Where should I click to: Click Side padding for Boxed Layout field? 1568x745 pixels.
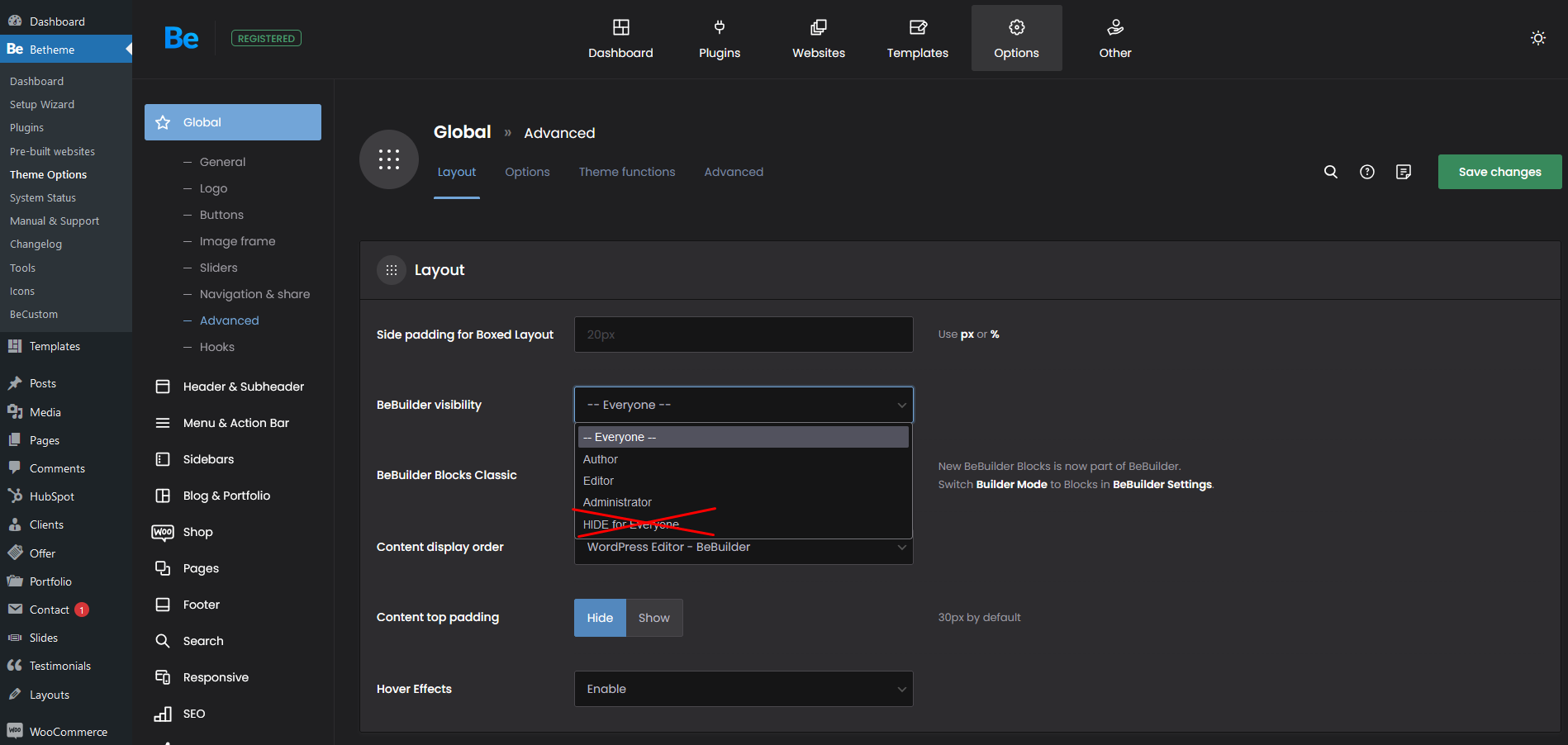(x=744, y=335)
